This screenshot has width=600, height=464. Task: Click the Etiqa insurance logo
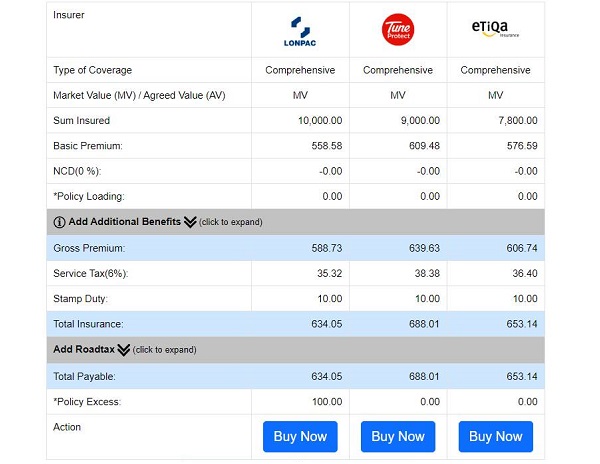coord(496,30)
